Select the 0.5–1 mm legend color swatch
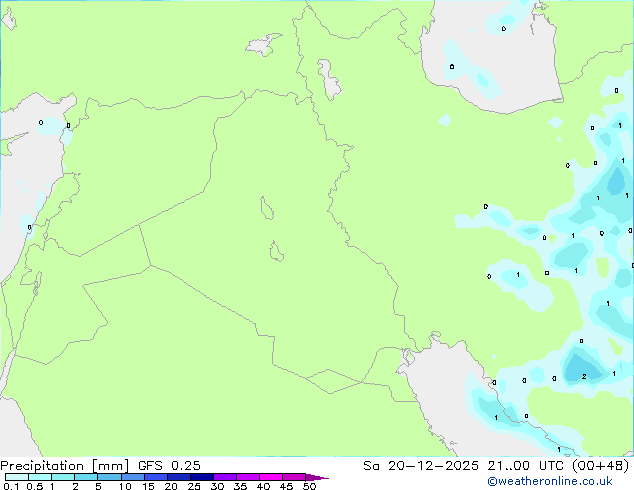The width and height of the screenshot is (634, 490). tap(40, 477)
